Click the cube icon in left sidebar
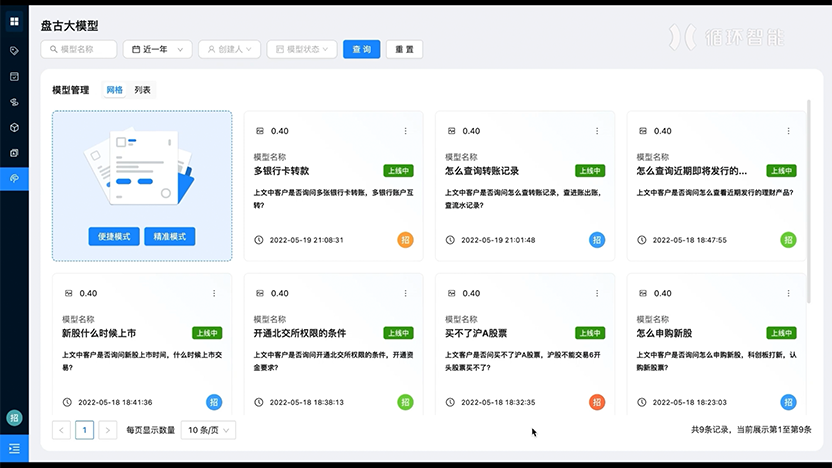 14,127
